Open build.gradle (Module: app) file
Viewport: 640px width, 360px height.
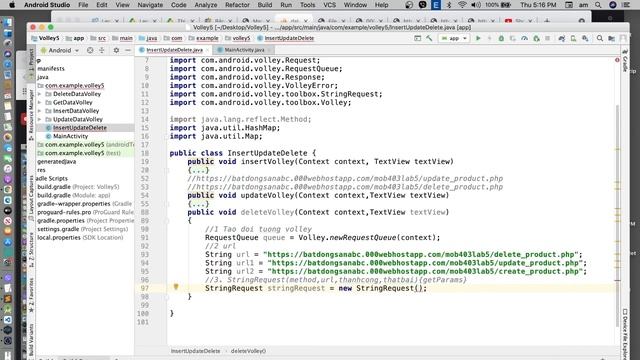coord(73,196)
